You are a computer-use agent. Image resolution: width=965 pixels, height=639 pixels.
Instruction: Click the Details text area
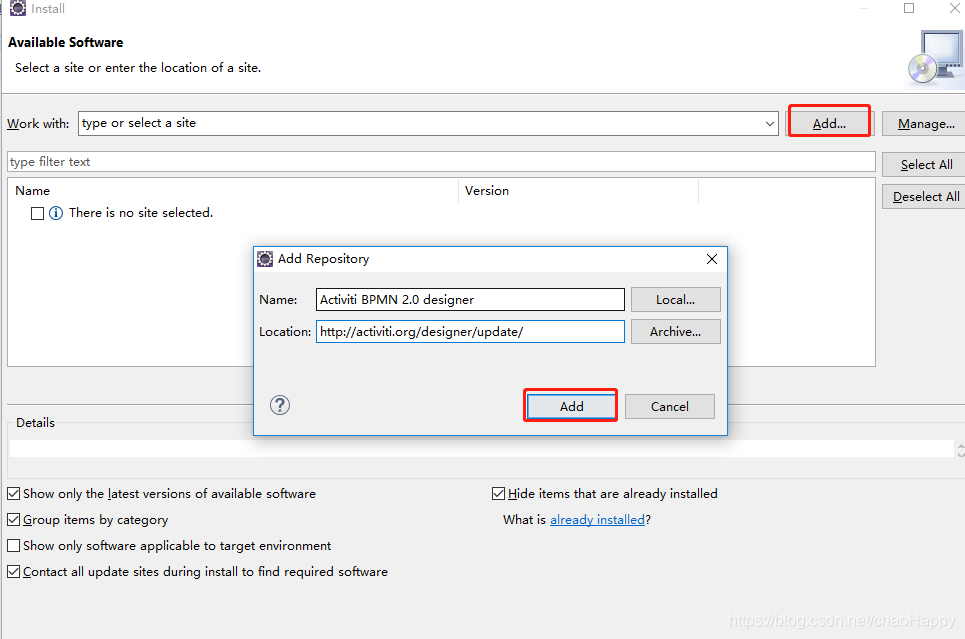(x=481, y=449)
